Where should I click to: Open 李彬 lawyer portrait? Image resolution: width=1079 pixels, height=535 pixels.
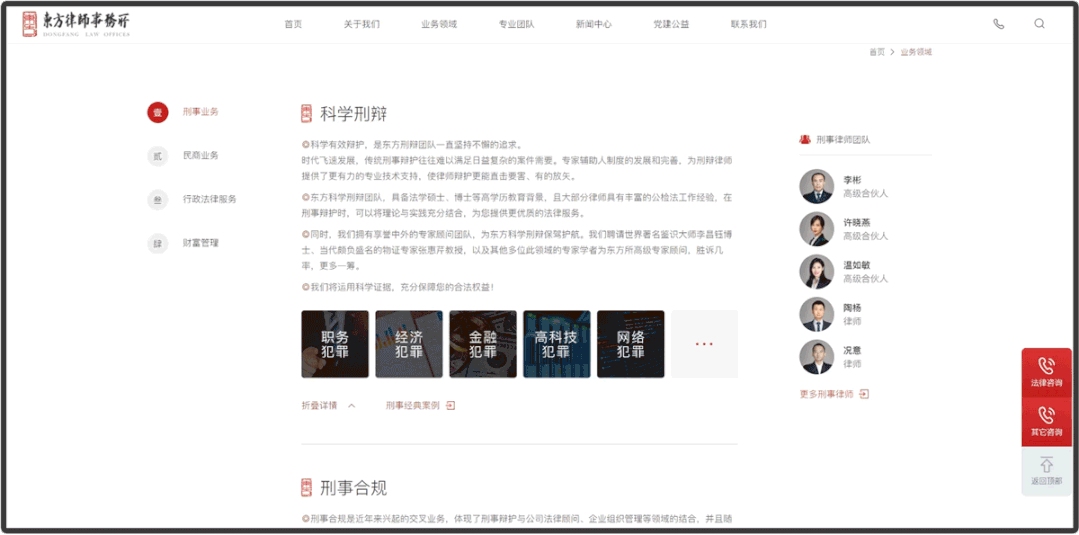pyautogui.click(x=817, y=187)
